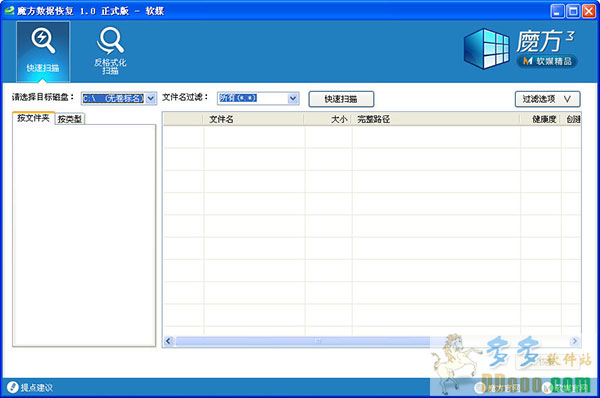Close the 魔方数据恢复 window
Image resolution: width=600 pixels, height=398 pixels.
click(589, 11)
